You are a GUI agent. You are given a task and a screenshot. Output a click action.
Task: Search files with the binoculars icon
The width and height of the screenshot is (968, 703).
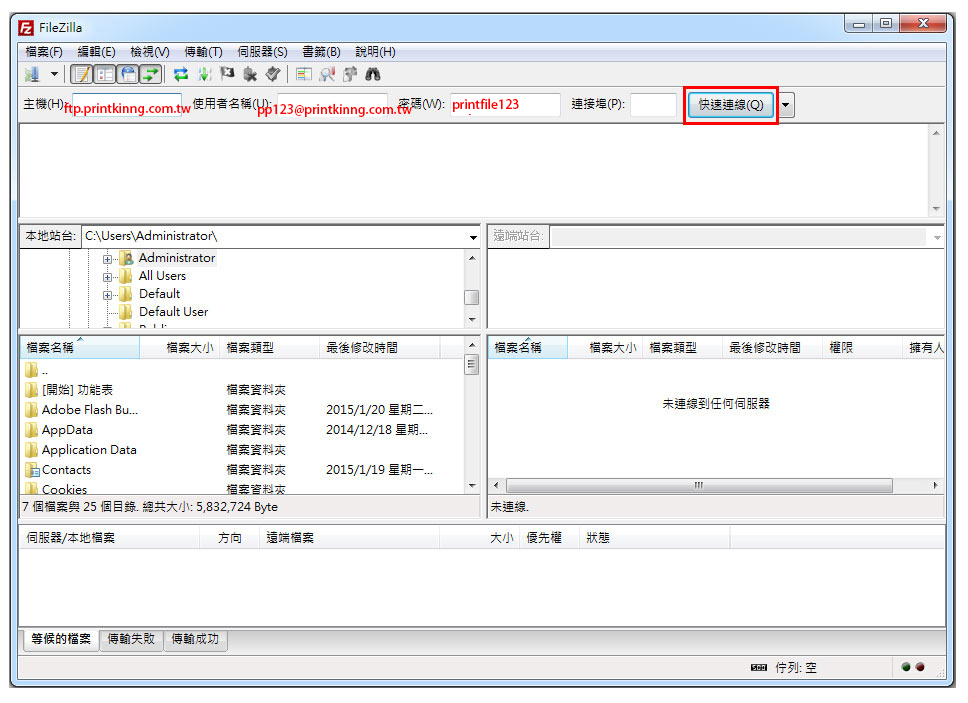(x=373, y=75)
